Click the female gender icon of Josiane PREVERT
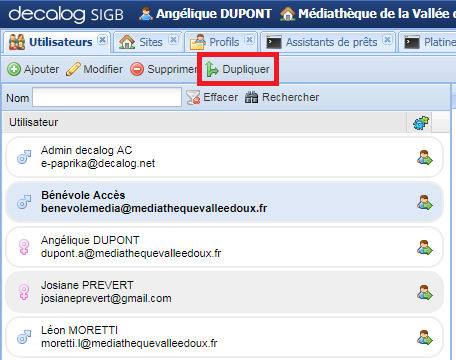The width and height of the screenshot is (456, 360). [x=24, y=292]
